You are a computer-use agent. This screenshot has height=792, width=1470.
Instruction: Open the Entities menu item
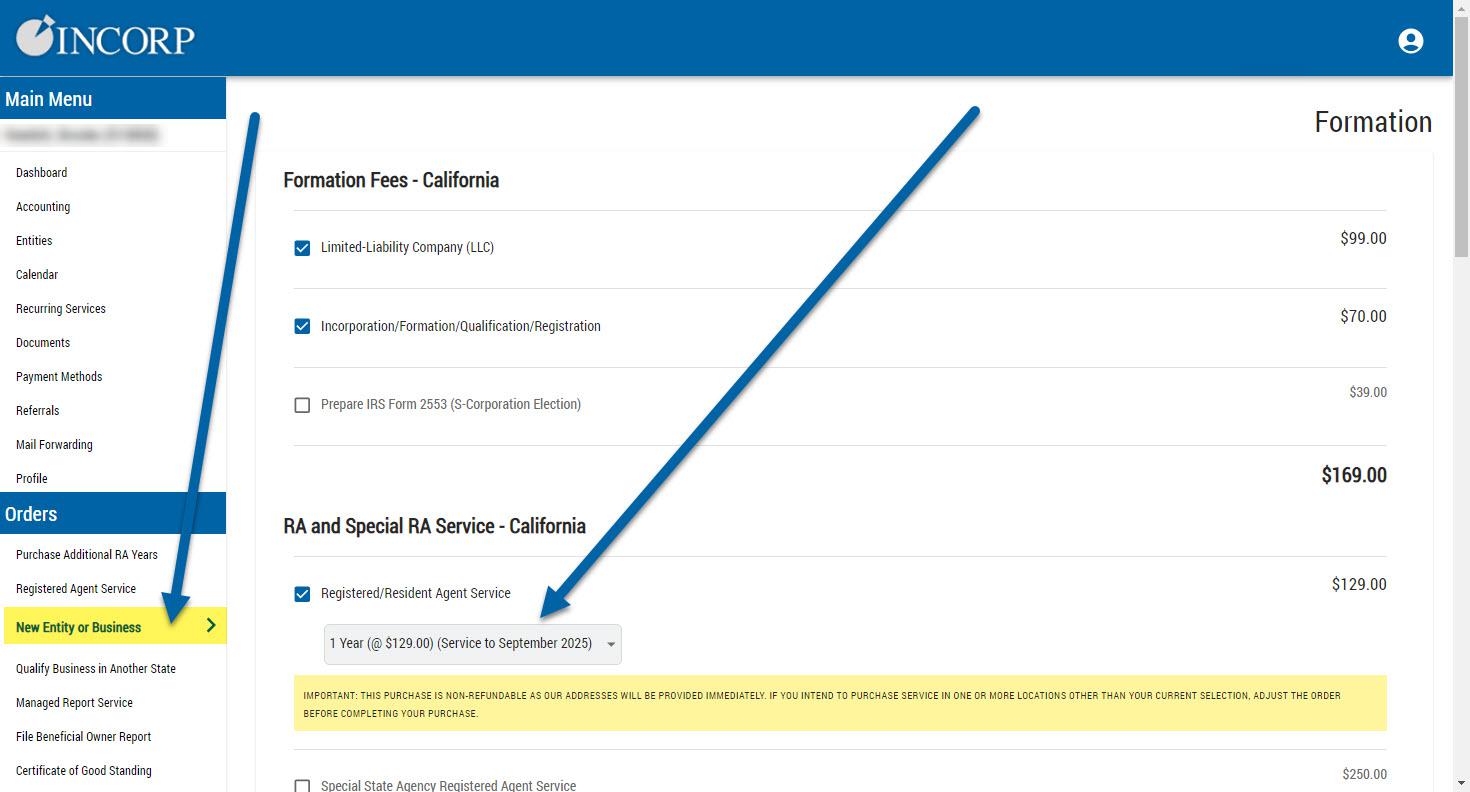coord(34,241)
